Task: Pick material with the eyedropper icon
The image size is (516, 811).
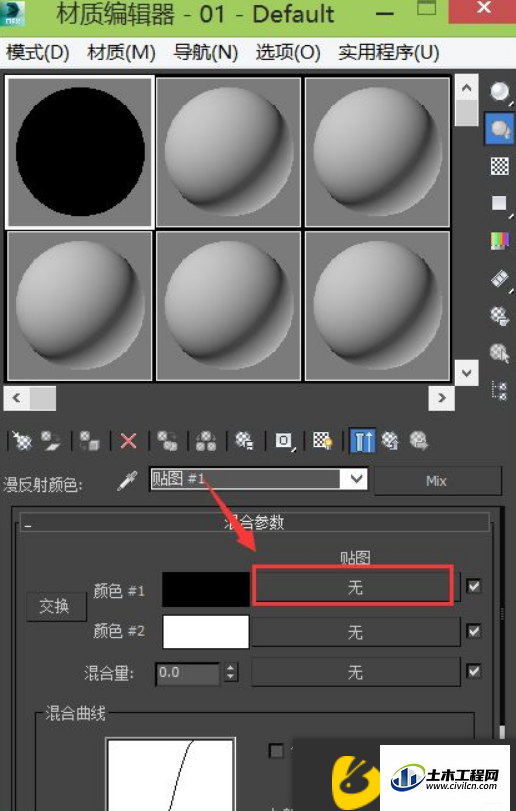Action: pos(127,480)
